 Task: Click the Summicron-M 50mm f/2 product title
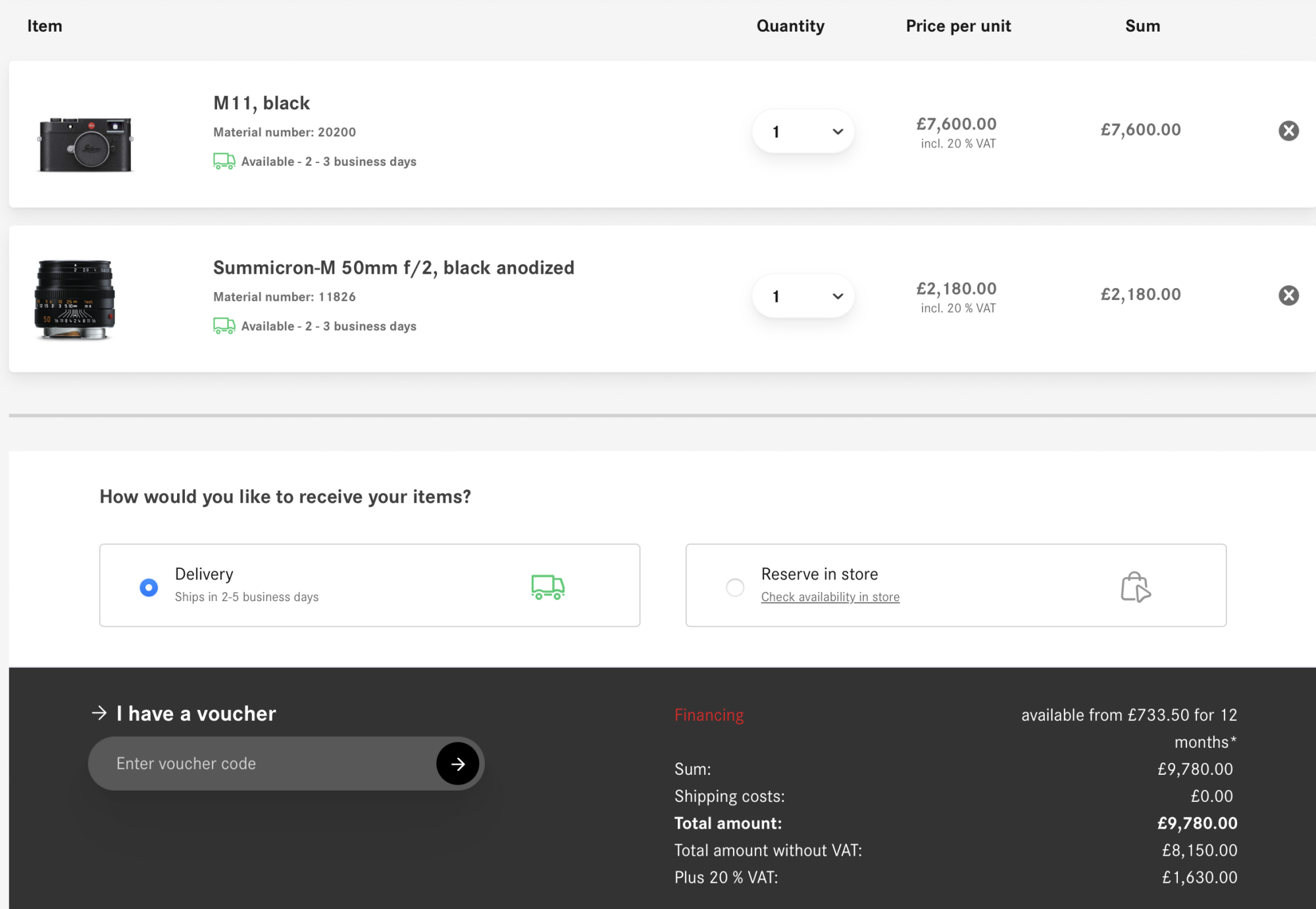pyautogui.click(x=393, y=268)
